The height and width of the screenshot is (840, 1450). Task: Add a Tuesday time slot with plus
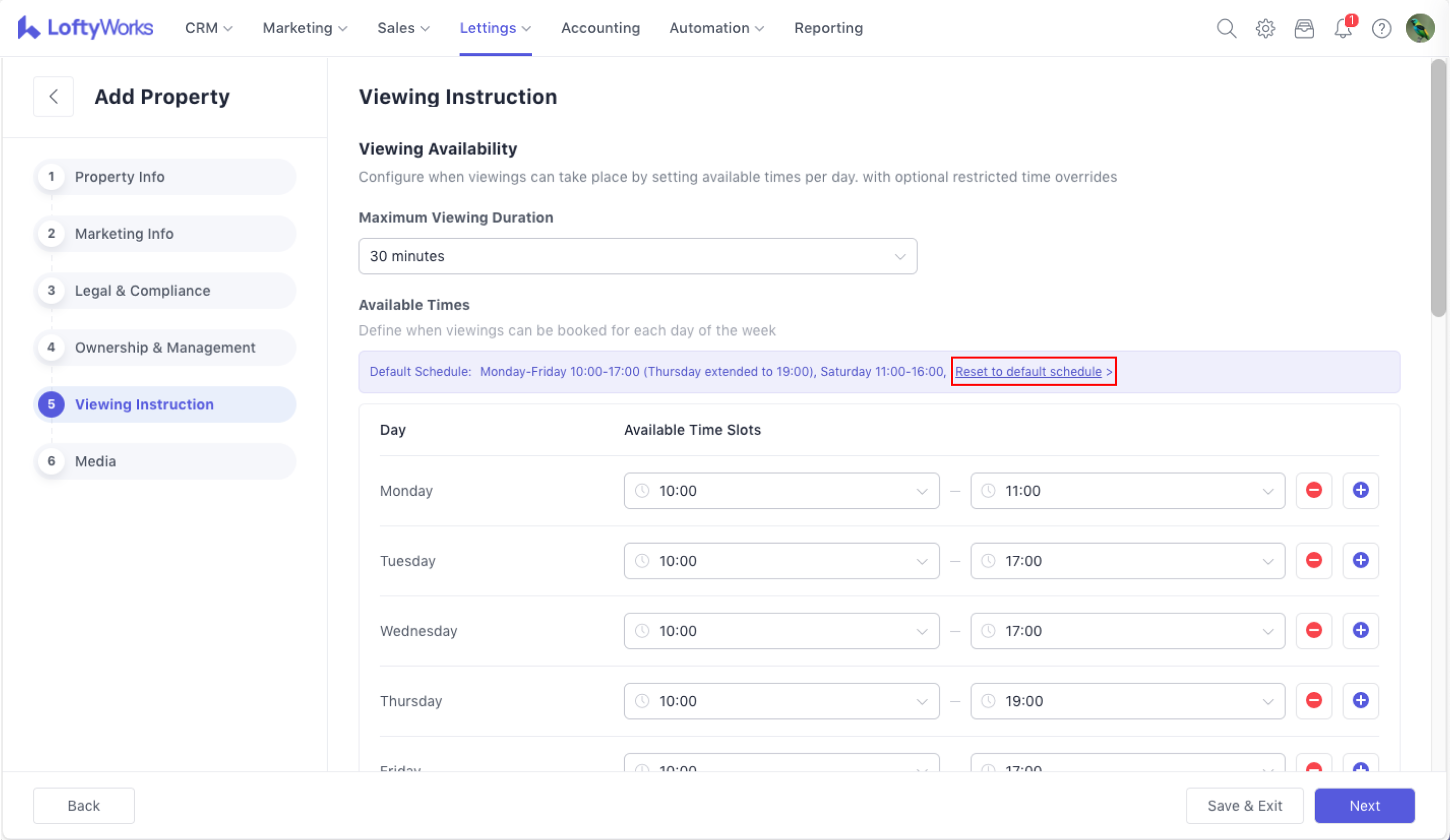coord(1360,560)
